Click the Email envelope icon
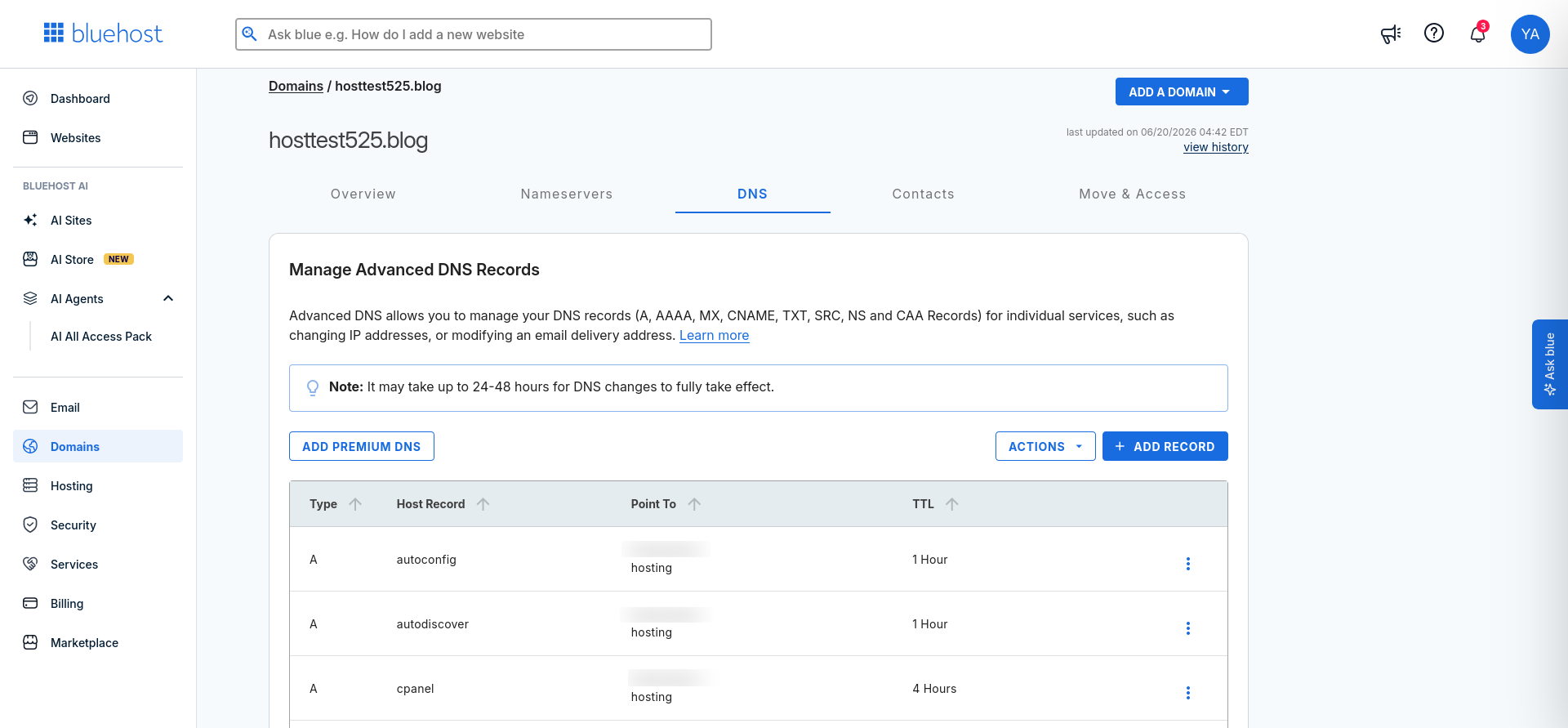This screenshot has width=1568, height=728. [x=30, y=407]
